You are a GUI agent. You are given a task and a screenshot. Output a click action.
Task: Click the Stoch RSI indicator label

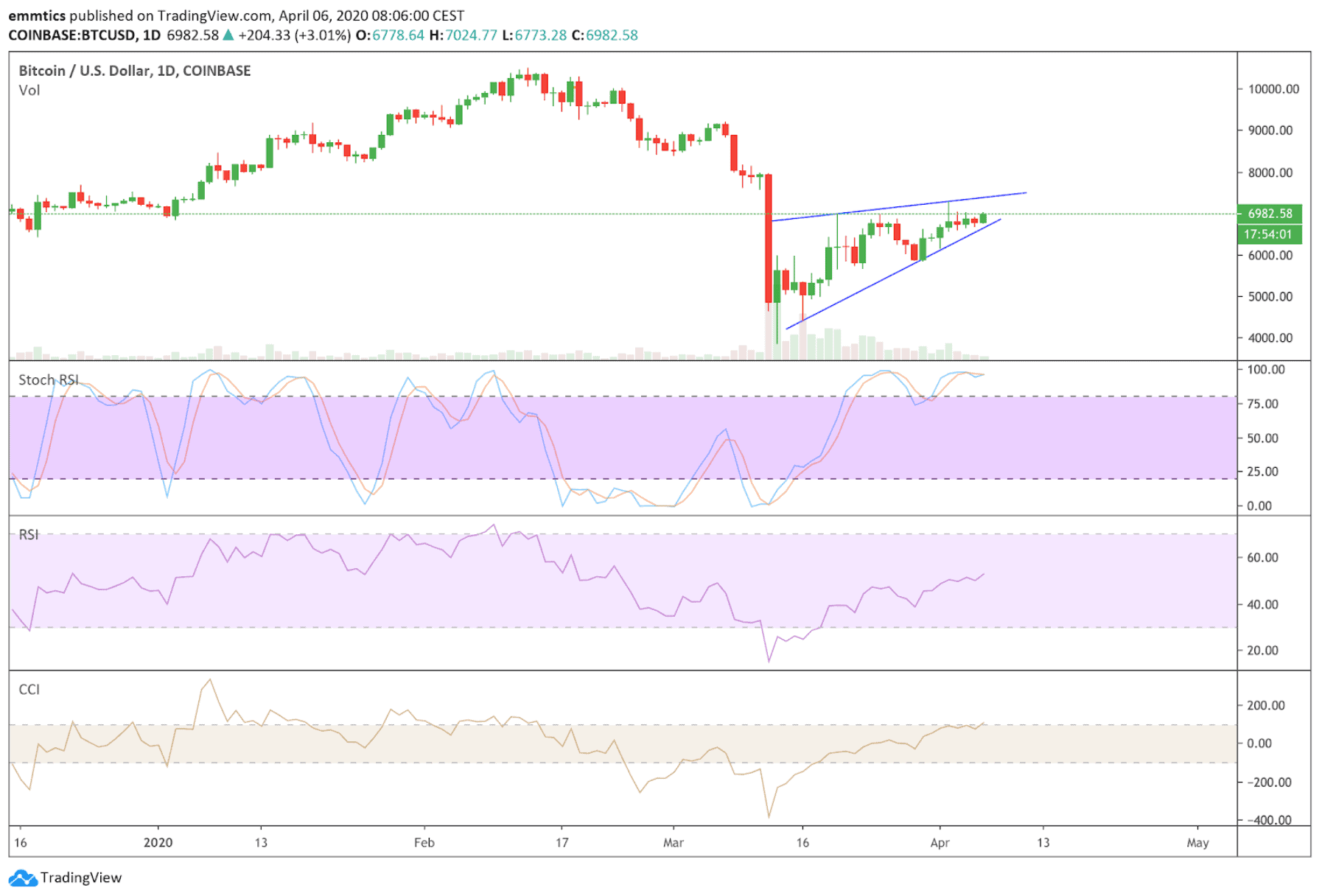pyautogui.click(x=48, y=379)
